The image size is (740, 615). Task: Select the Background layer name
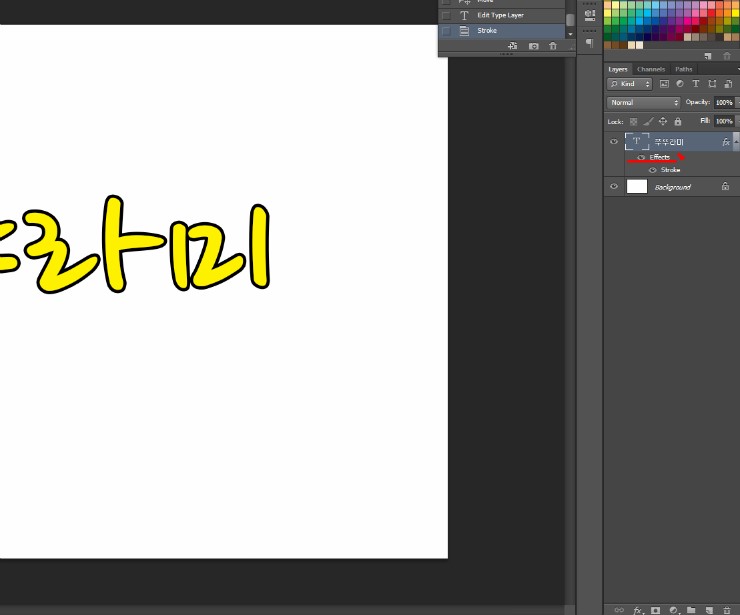point(673,187)
